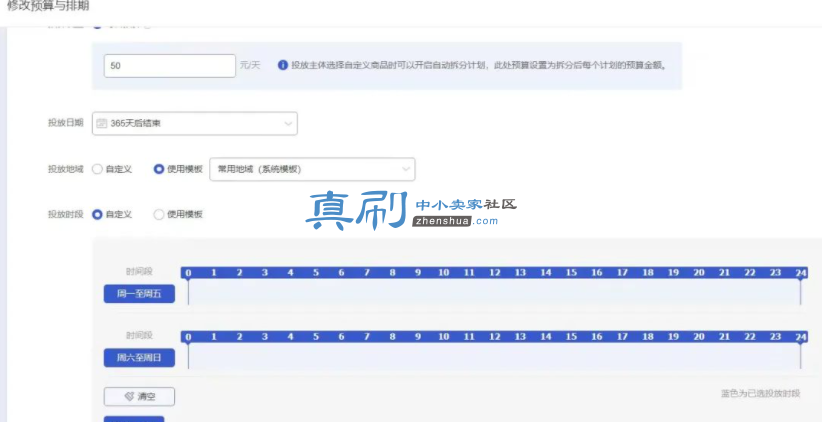Focus the daily budget field showing 50
The height and width of the screenshot is (422, 822).
click(170, 66)
